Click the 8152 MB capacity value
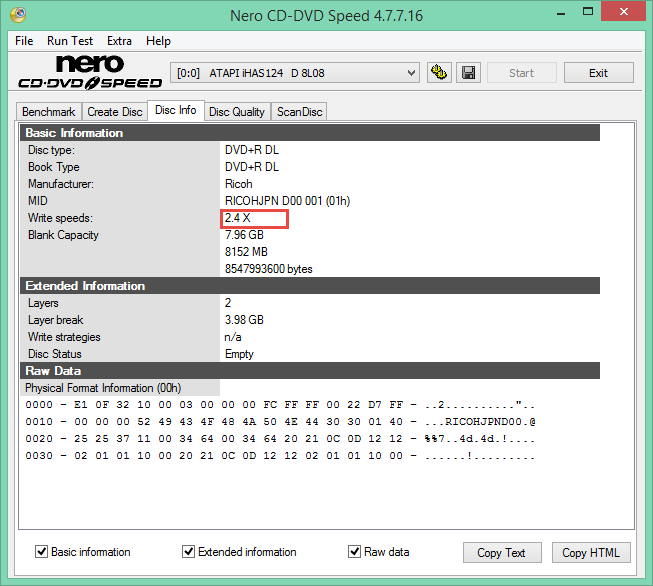Screen dimensions: 653x586 [x=246, y=252]
